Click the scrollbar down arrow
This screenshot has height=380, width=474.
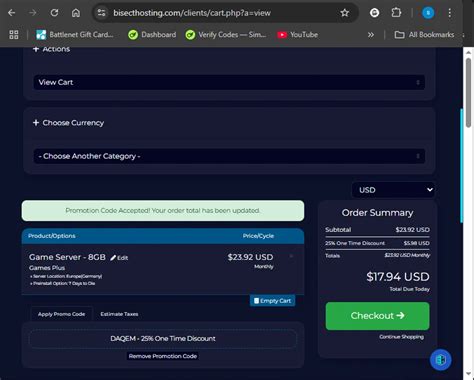[x=468, y=374]
